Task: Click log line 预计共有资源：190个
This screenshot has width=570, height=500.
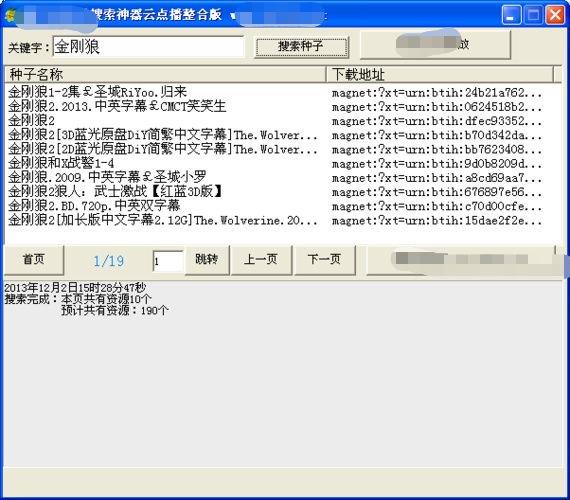Action: [115, 311]
